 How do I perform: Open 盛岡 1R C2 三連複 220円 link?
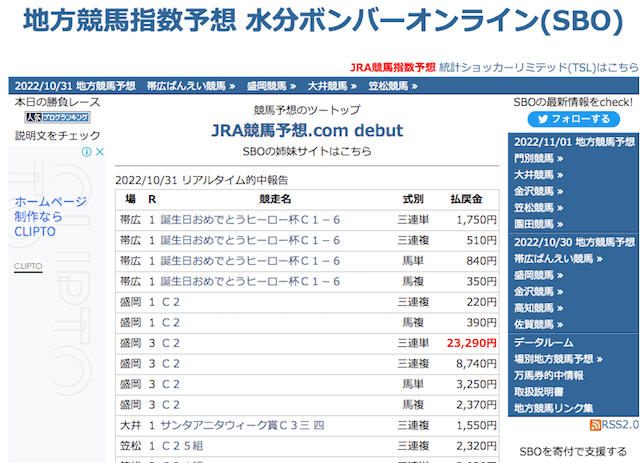click(171, 302)
